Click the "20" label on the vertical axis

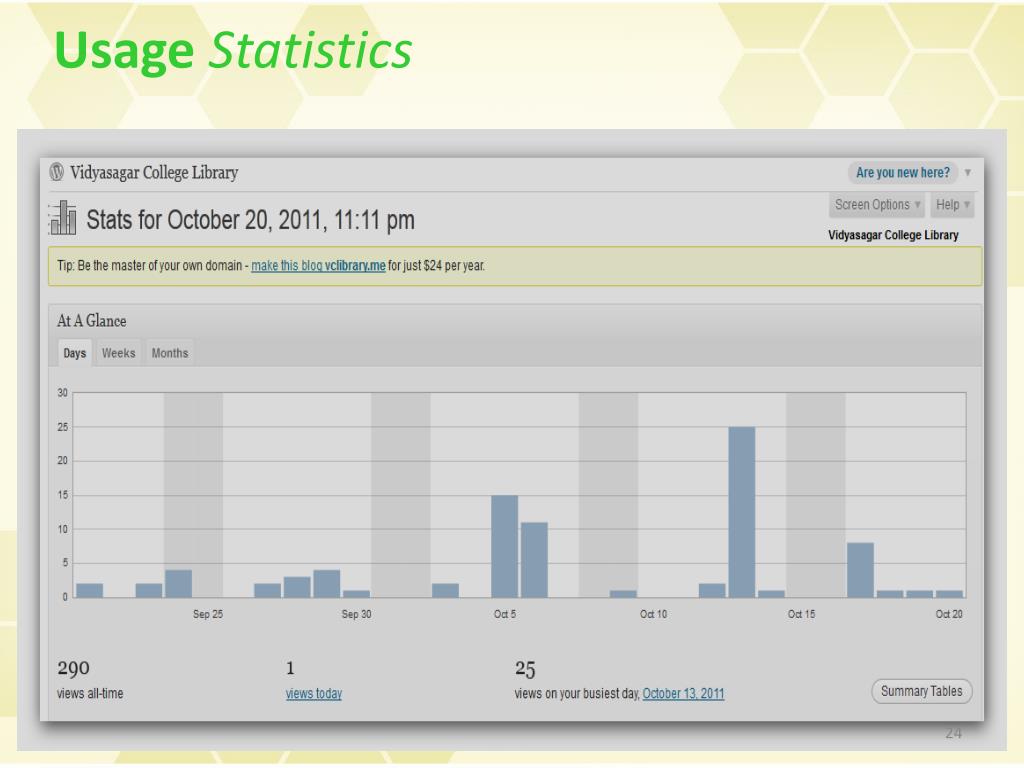62,460
